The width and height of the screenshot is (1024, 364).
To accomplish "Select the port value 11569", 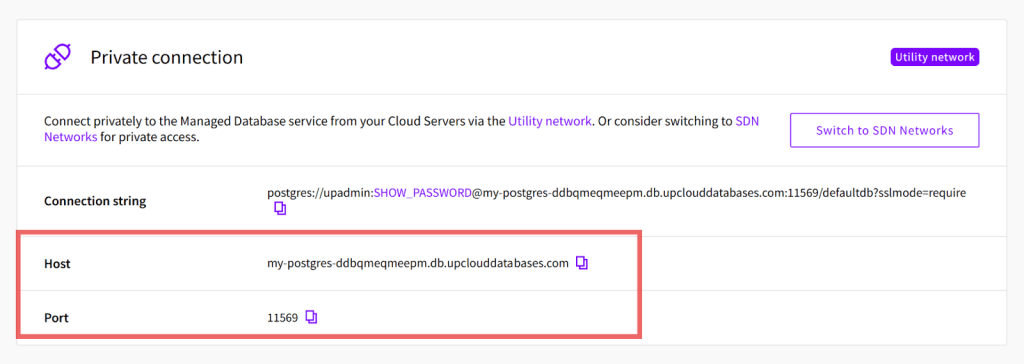I will click(283, 318).
